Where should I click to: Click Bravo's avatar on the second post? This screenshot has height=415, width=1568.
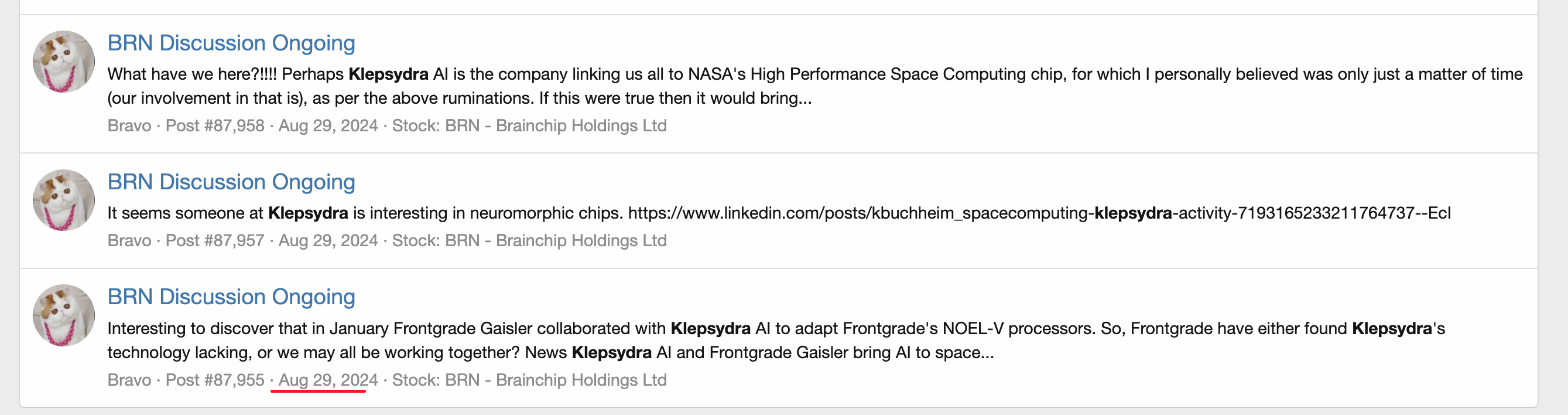click(x=63, y=199)
